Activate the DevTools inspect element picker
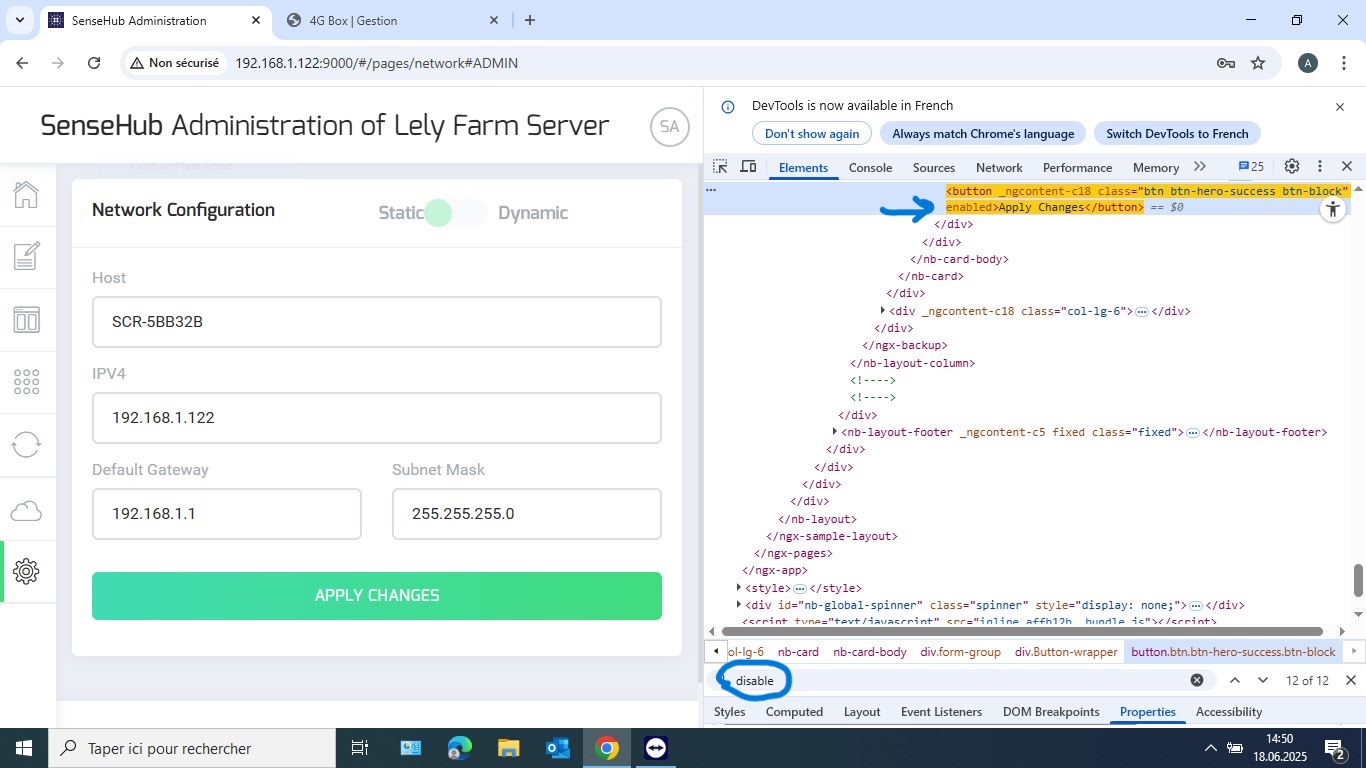Viewport: 1366px width, 768px height. point(720,167)
